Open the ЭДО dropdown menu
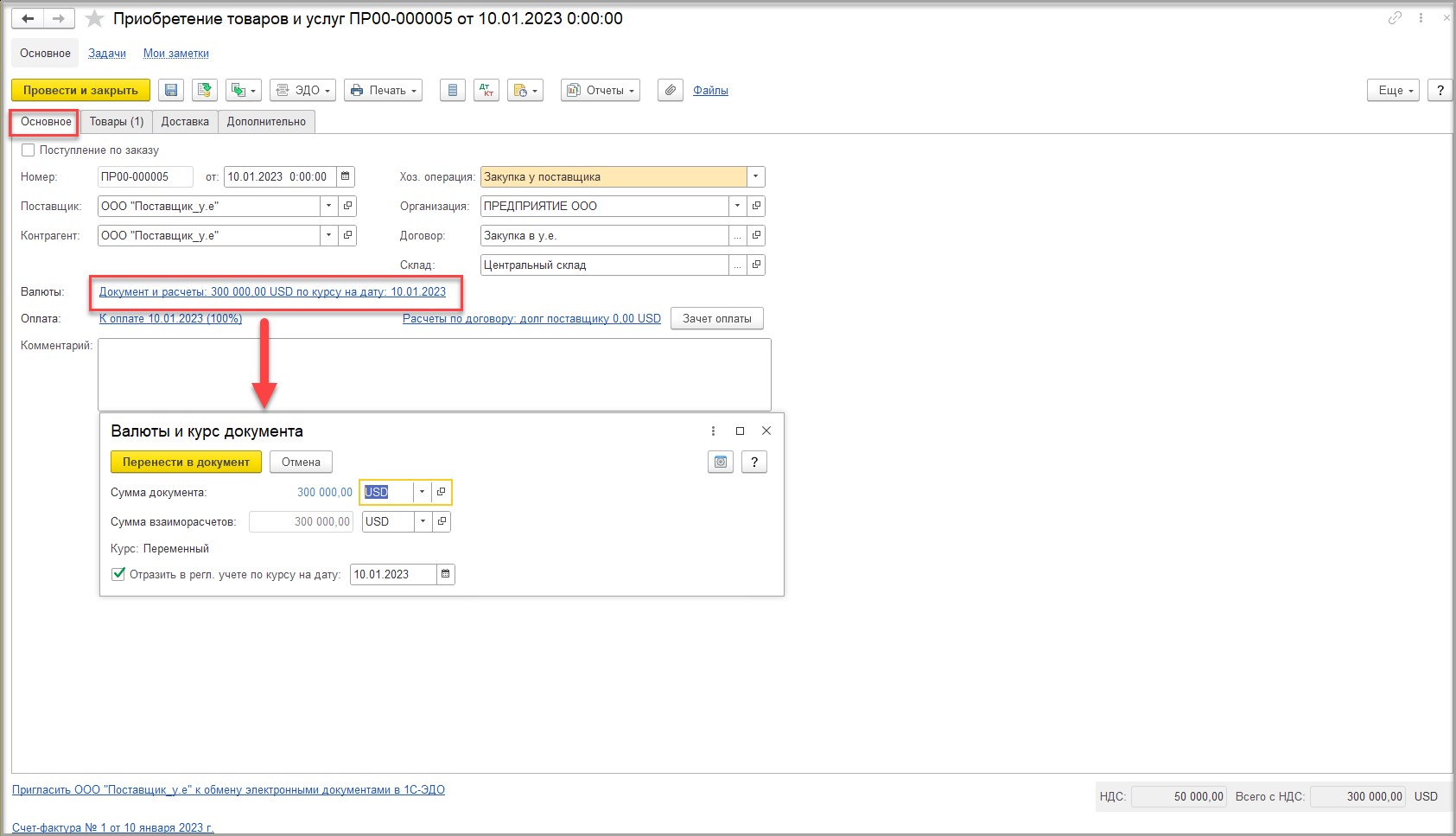Screen dimensions: 1456x836 [x=302, y=91]
